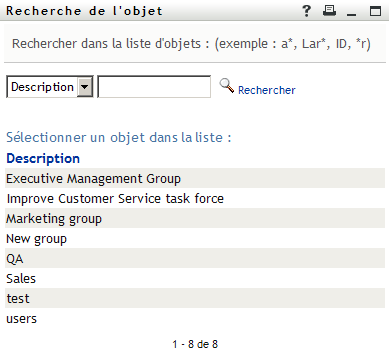
Task: Select Executive Management Group from list
Action: (195, 178)
